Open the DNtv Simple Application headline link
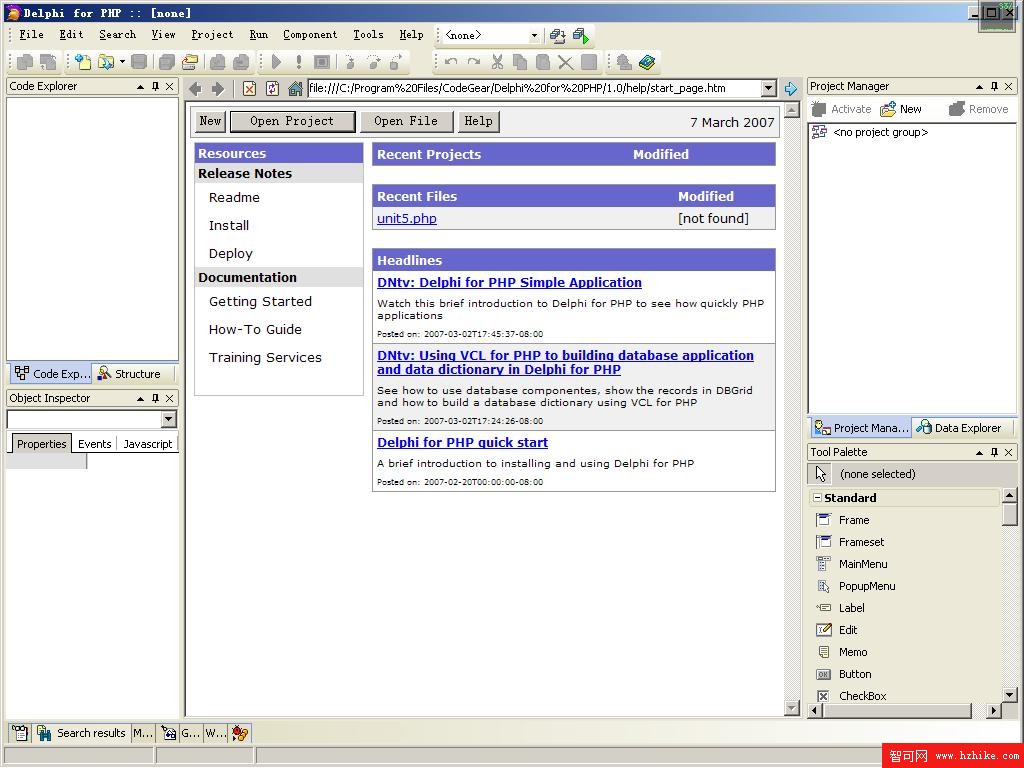 pos(509,282)
